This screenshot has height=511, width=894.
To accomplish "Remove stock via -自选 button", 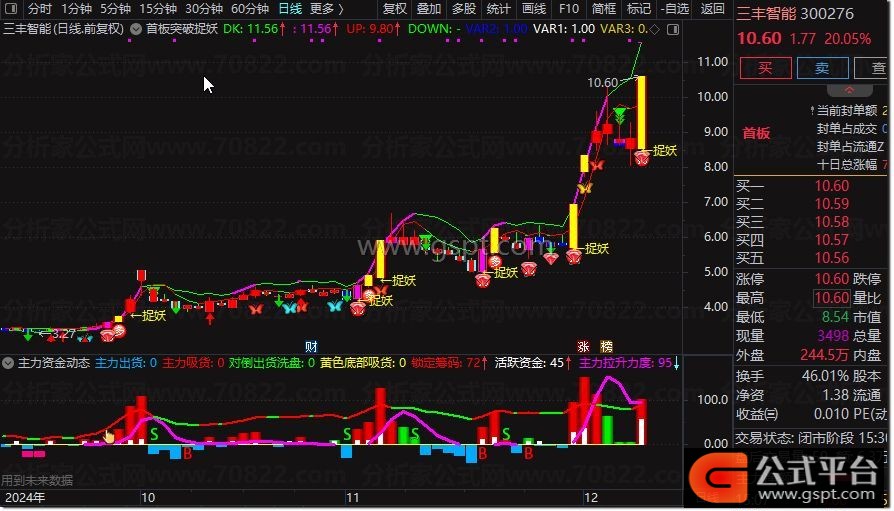I will tap(675, 9).
